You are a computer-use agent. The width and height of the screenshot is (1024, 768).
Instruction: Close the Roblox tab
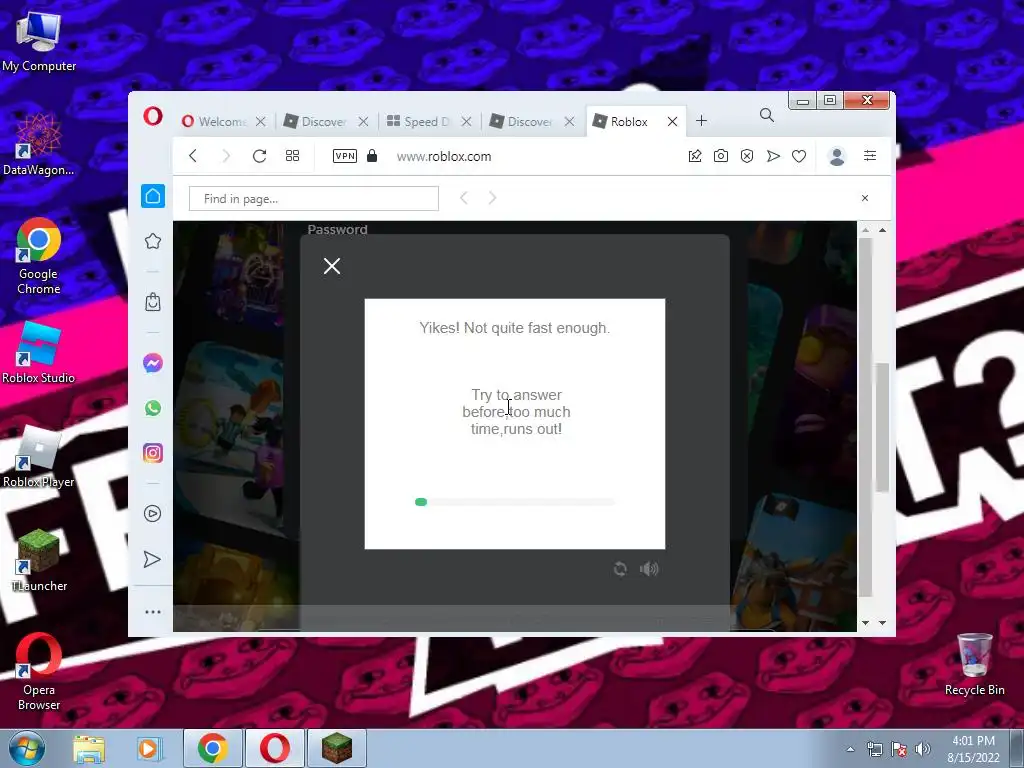[672, 121]
